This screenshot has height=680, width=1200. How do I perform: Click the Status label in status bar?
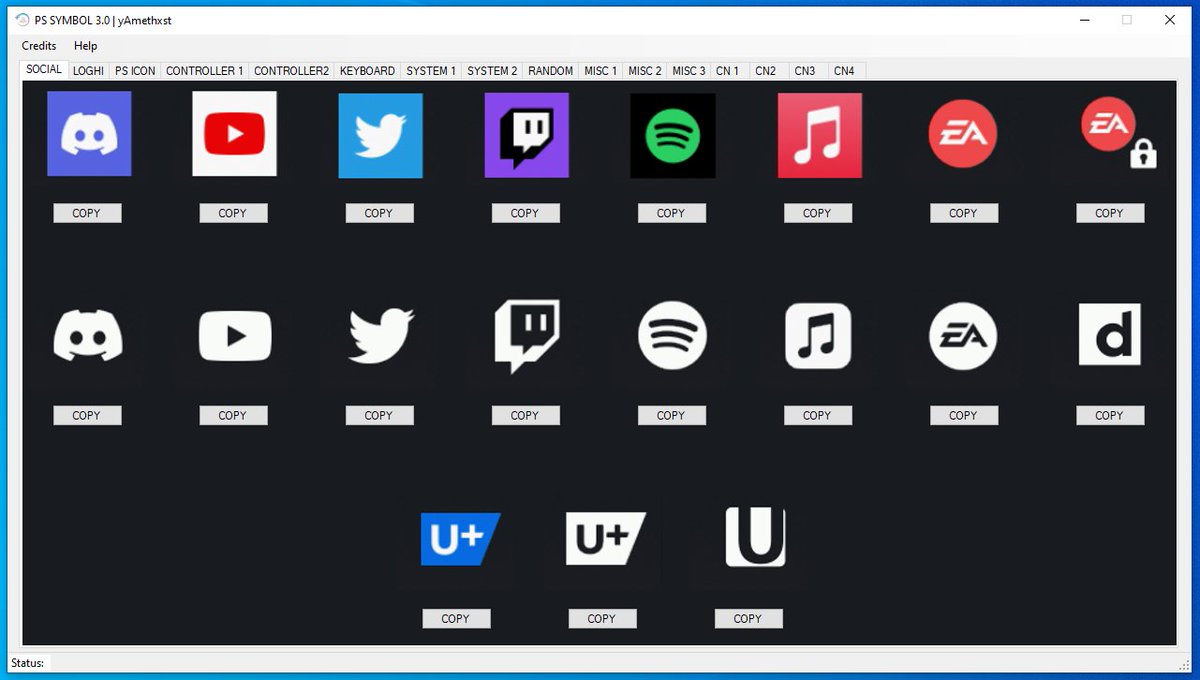(28, 663)
